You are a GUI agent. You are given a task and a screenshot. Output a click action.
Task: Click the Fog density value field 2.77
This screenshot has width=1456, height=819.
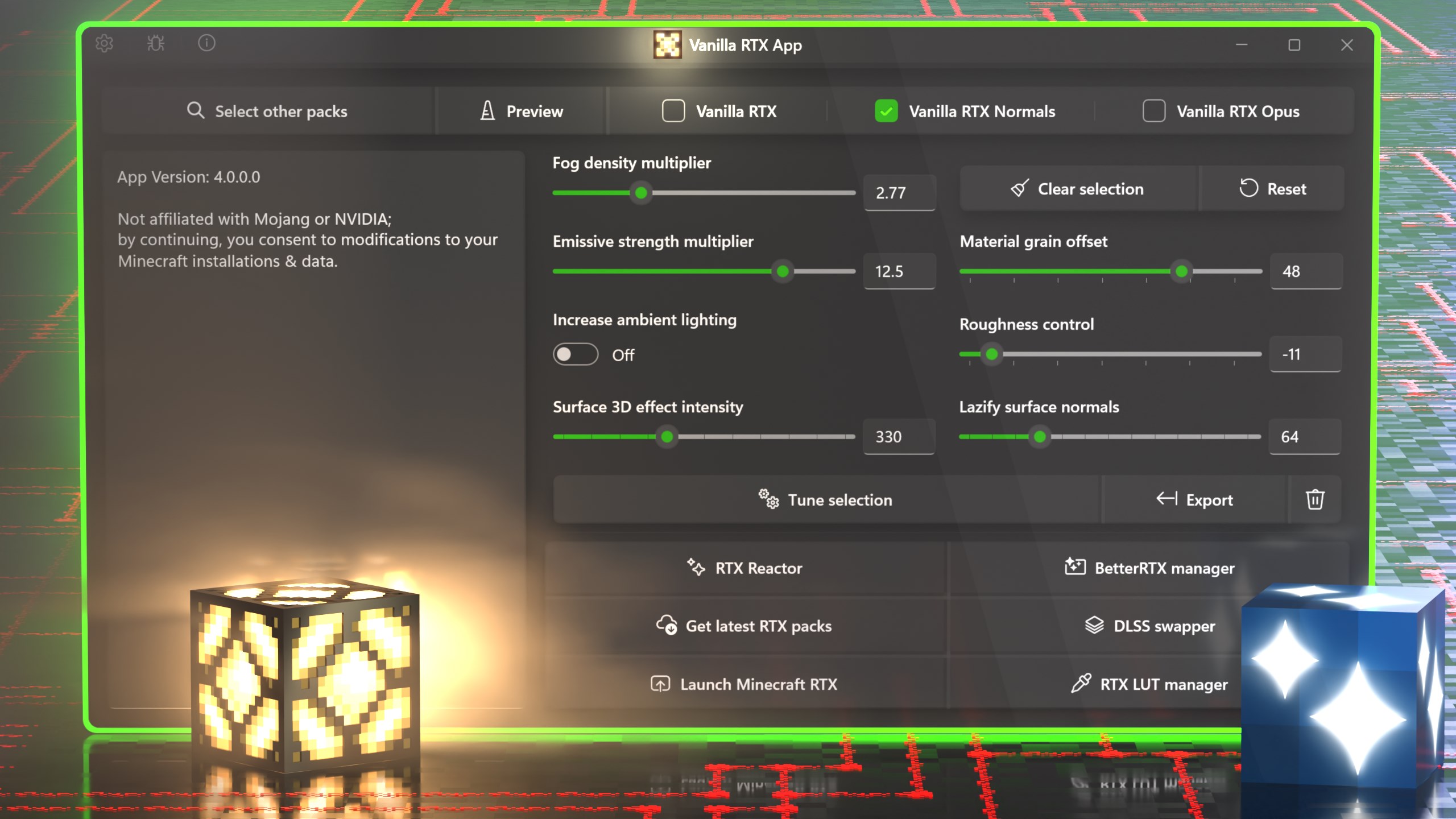900,193
